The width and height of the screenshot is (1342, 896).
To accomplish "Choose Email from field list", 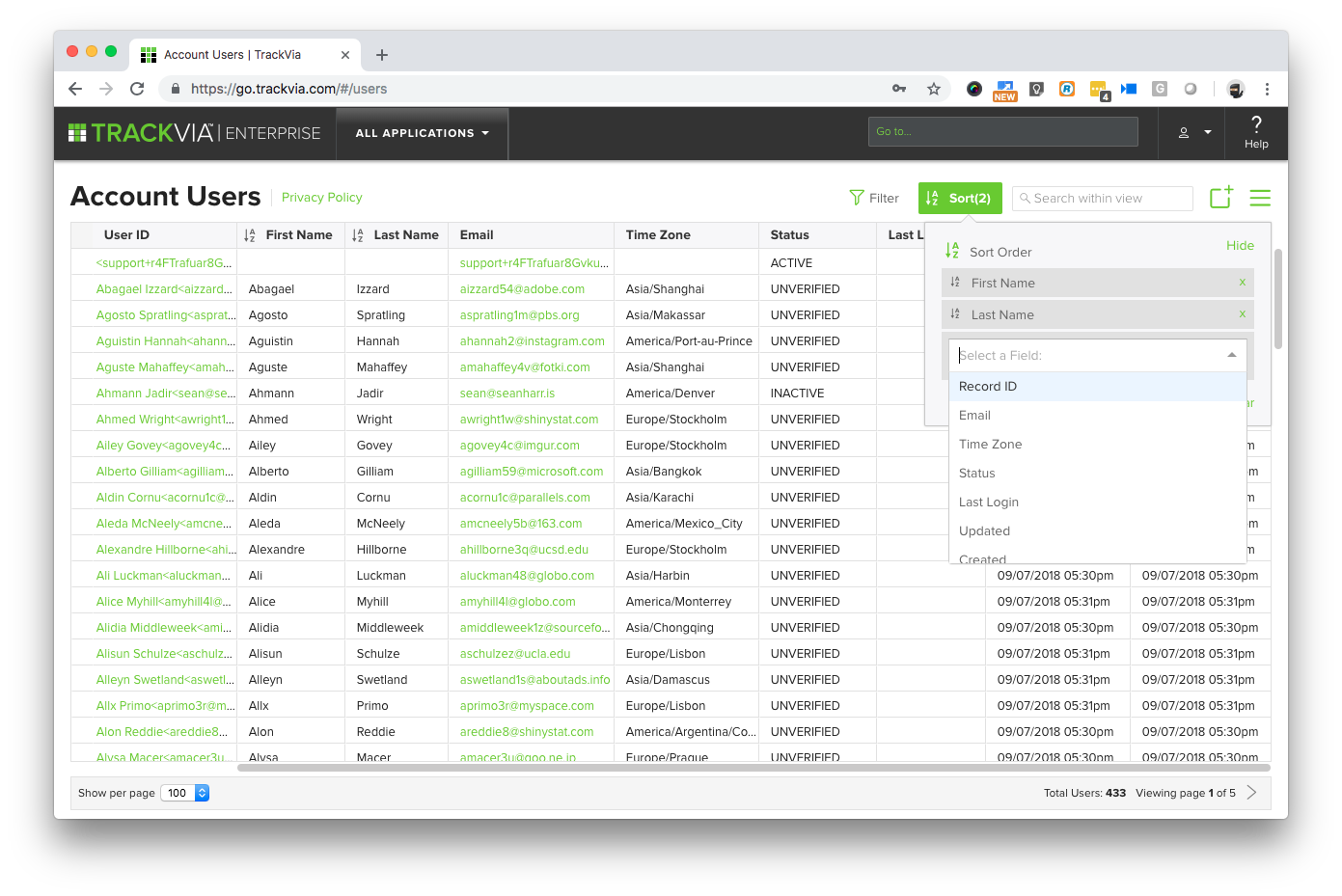I will tap(1098, 416).
